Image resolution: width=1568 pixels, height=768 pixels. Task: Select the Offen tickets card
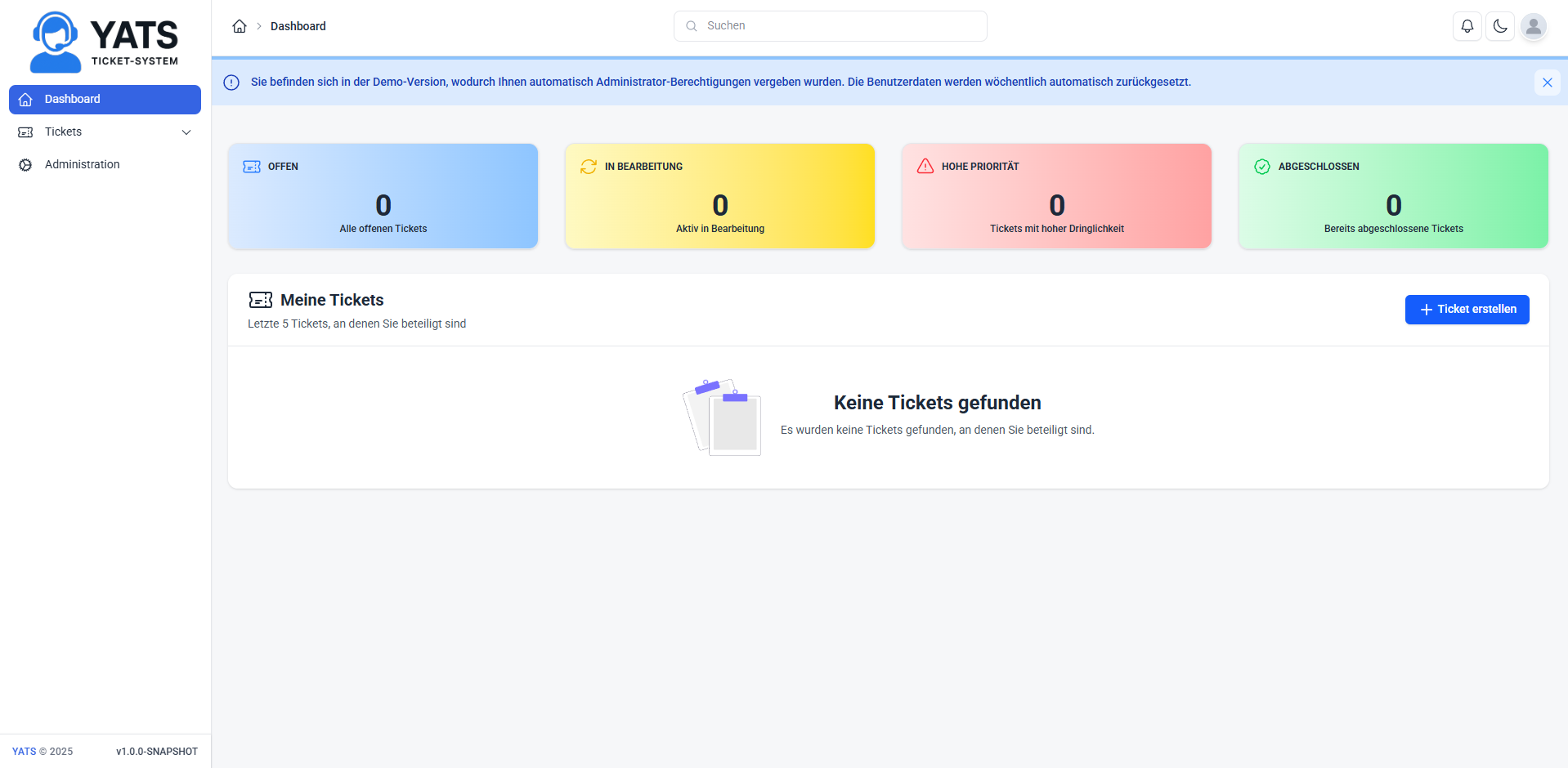[x=383, y=195]
